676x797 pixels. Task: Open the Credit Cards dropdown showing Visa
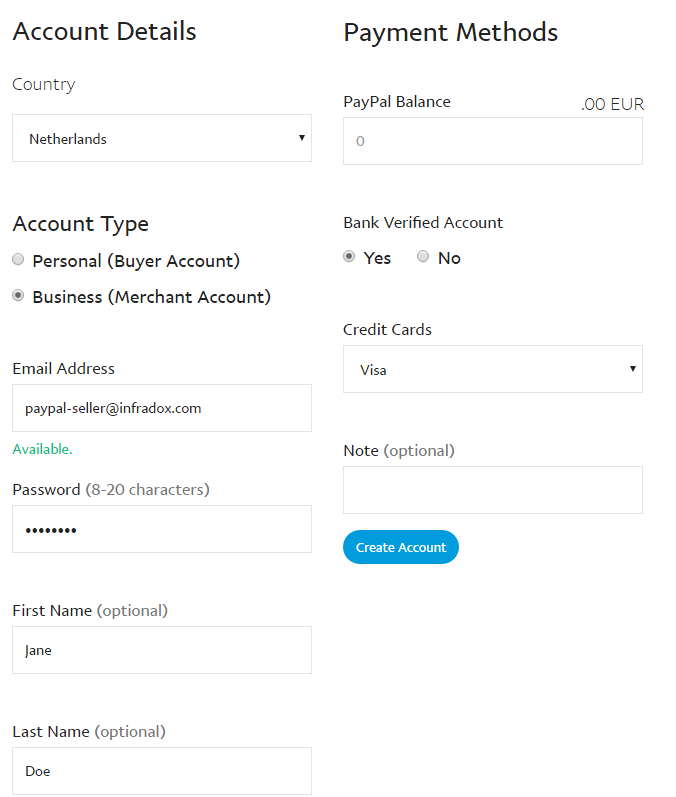point(493,369)
